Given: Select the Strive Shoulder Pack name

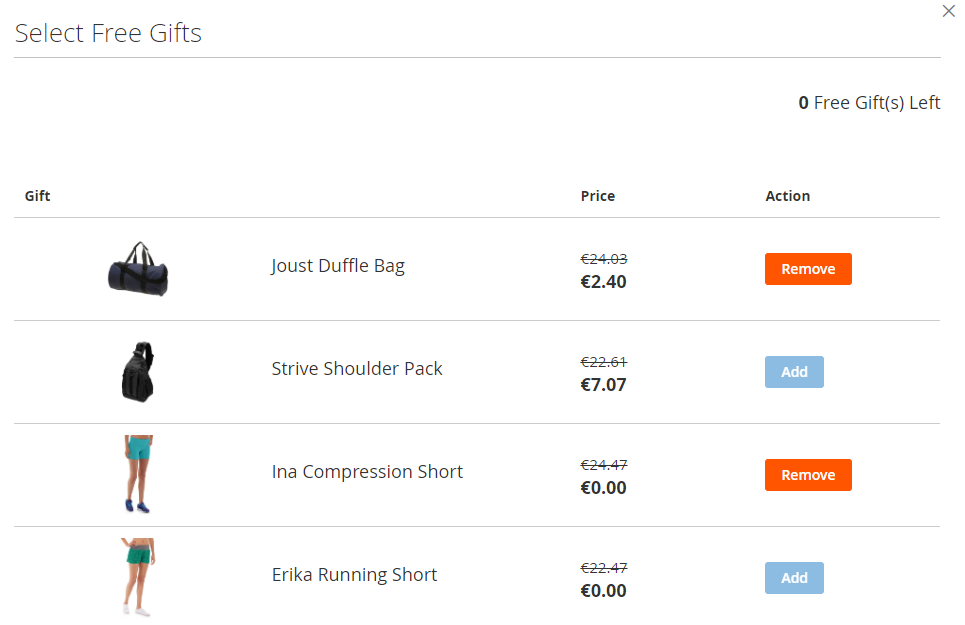Looking at the screenshot, I should pyautogui.click(x=357, y=369).
